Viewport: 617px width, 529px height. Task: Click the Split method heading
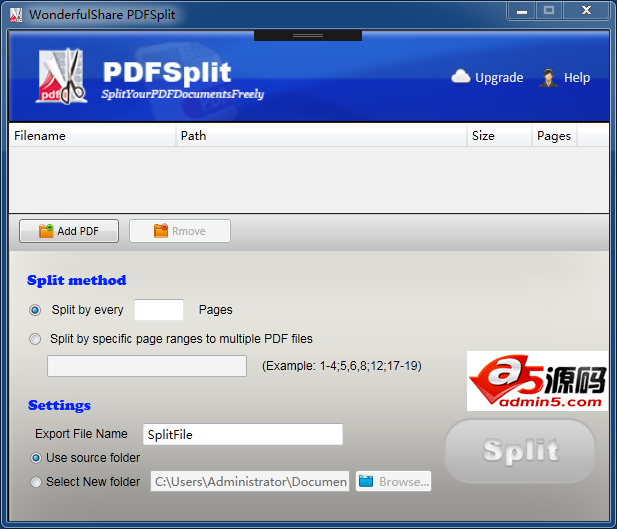click(77, 280)
